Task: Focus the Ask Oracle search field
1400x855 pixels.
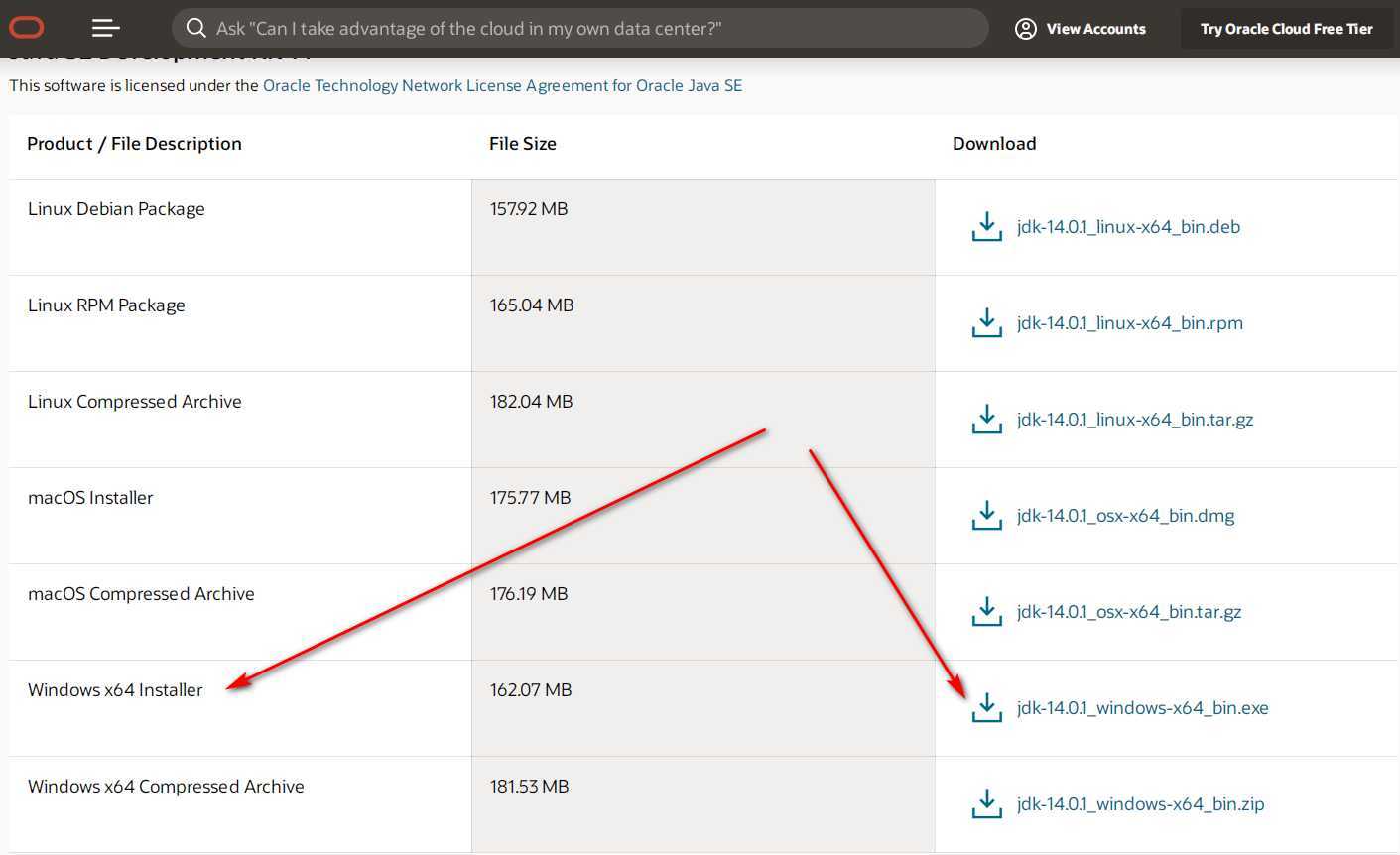Action: point(580,28)
